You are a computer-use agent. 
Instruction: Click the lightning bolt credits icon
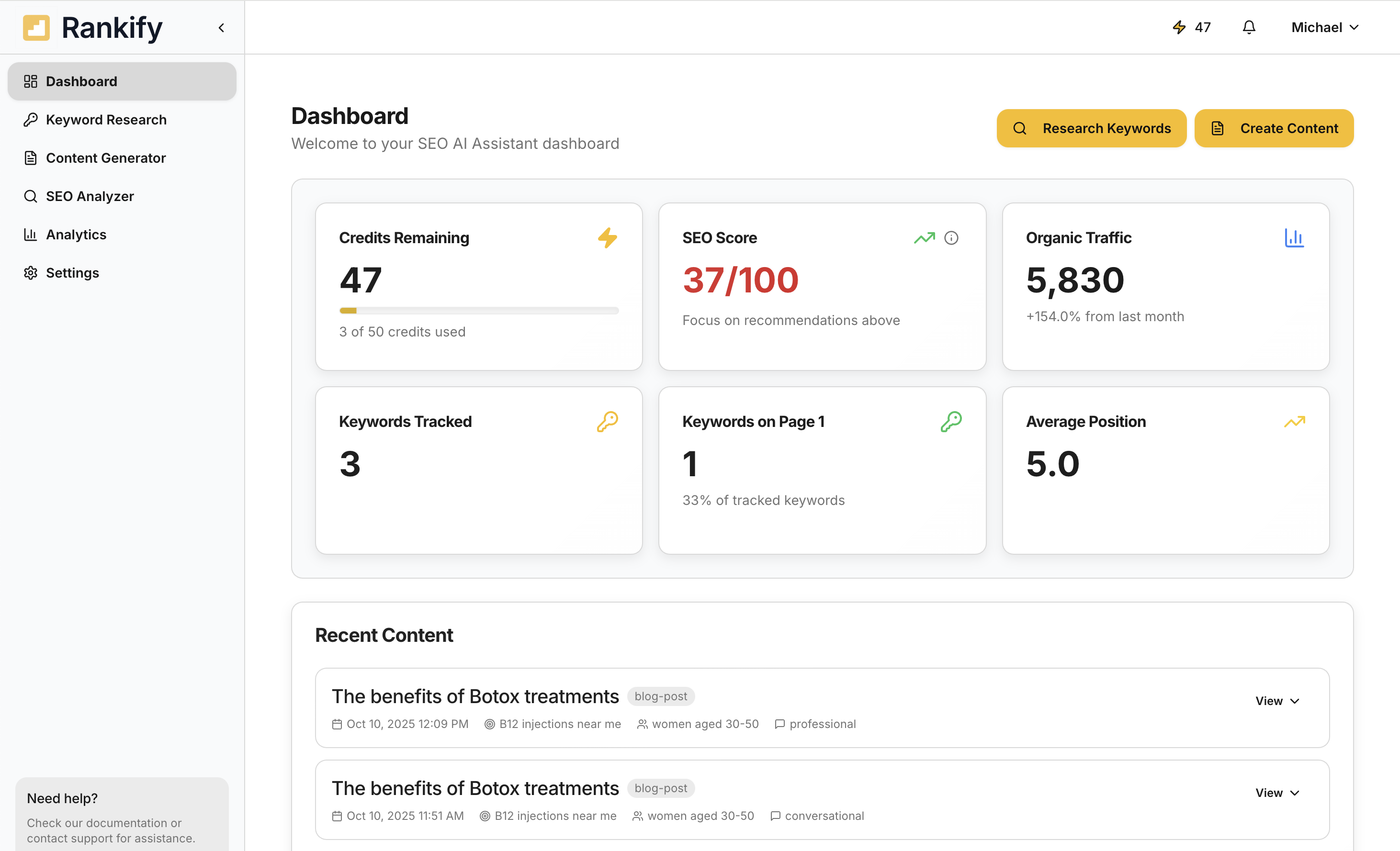pos(1180,27)
